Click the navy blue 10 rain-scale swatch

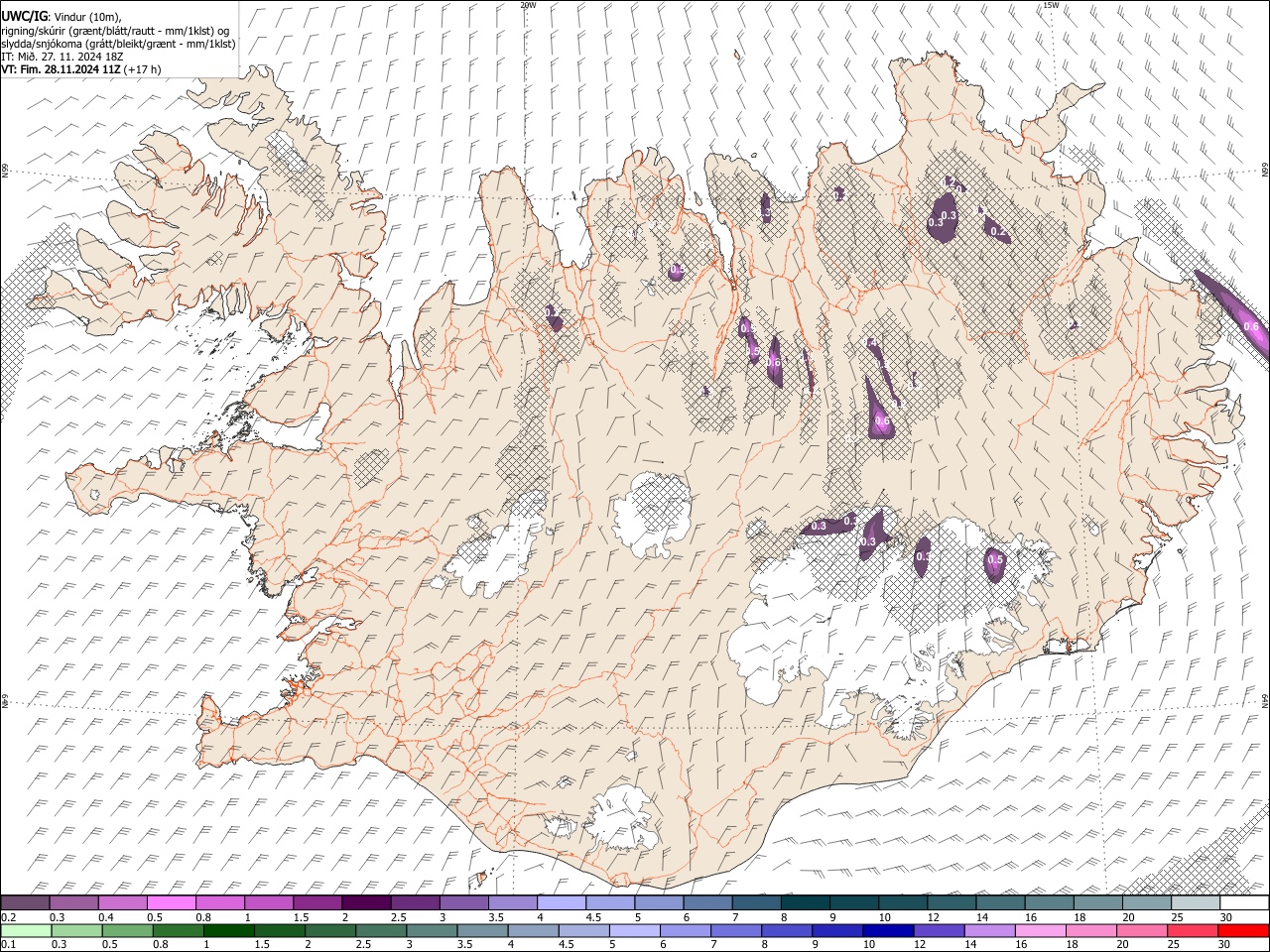pos(889,930)
